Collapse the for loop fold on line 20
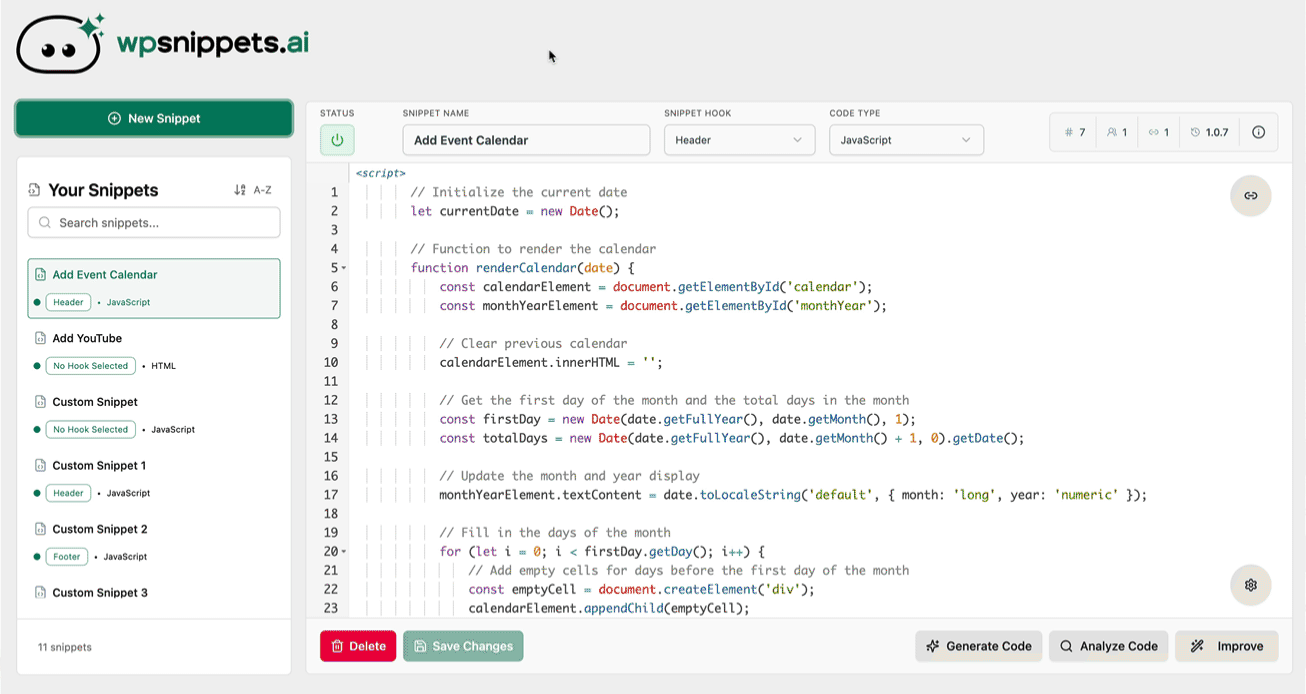Image resolution: width=1306 pixels, height=694 pixels. point(344,552)
